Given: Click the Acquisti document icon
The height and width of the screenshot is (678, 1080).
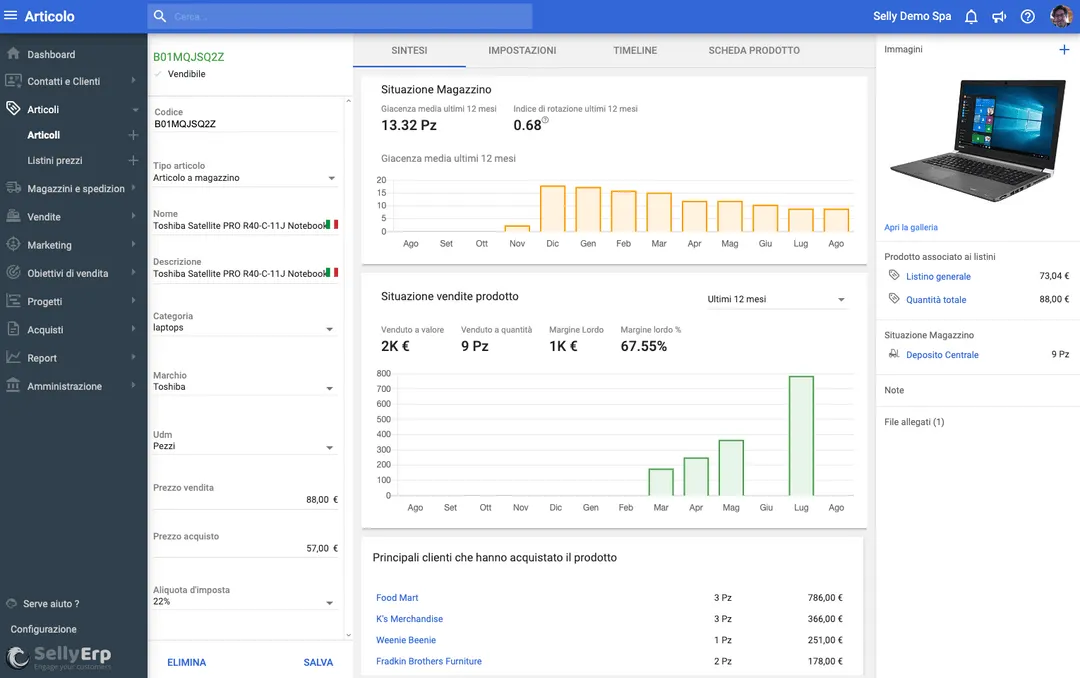Looking at the screenshot, I should point(13,329).
